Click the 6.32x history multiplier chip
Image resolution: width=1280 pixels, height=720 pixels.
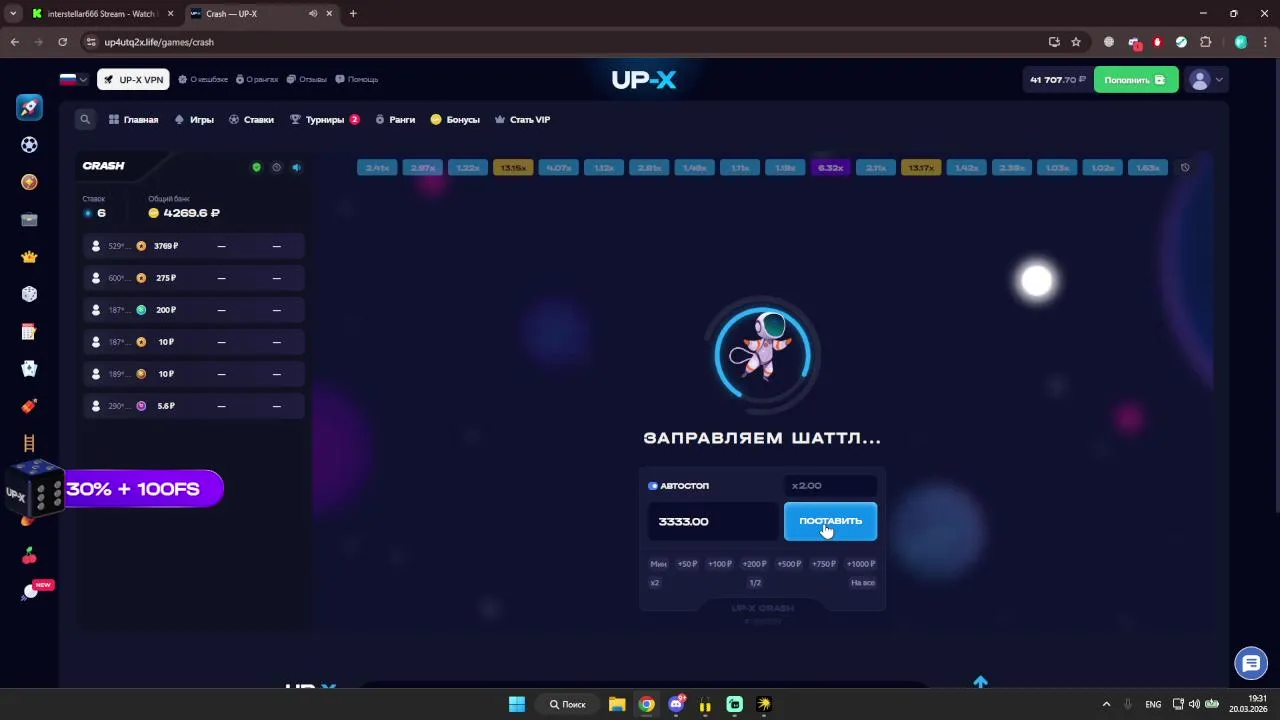pyautogui.click(x=830, y=168)
